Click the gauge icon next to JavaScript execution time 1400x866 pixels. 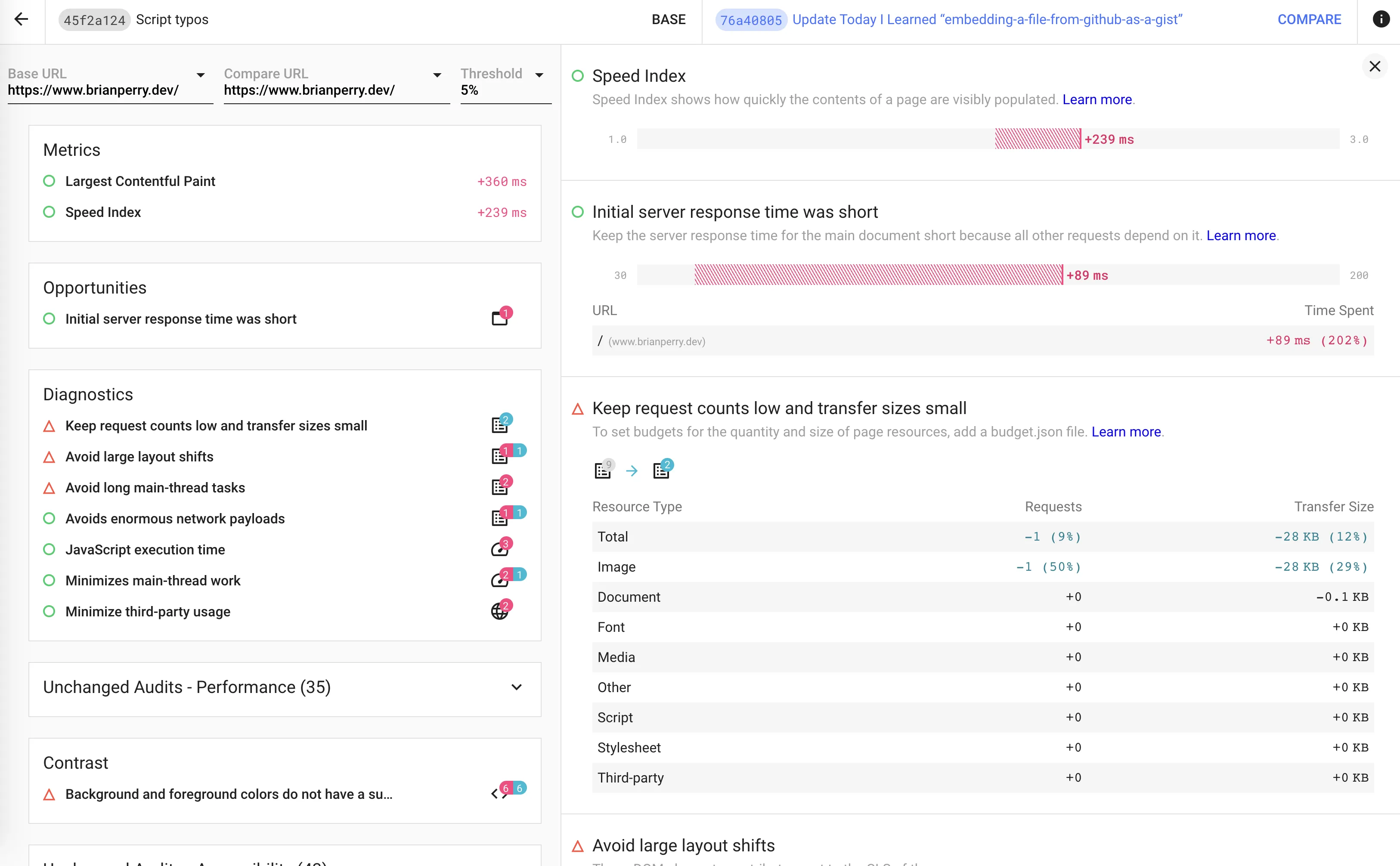coord(499,549)
